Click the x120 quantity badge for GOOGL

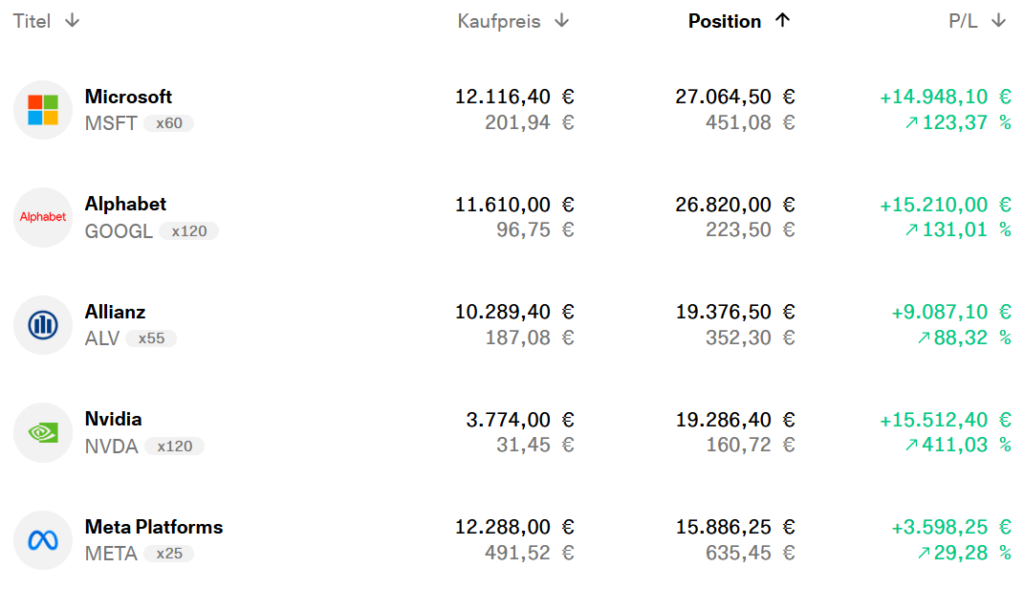tap(189, 231)
